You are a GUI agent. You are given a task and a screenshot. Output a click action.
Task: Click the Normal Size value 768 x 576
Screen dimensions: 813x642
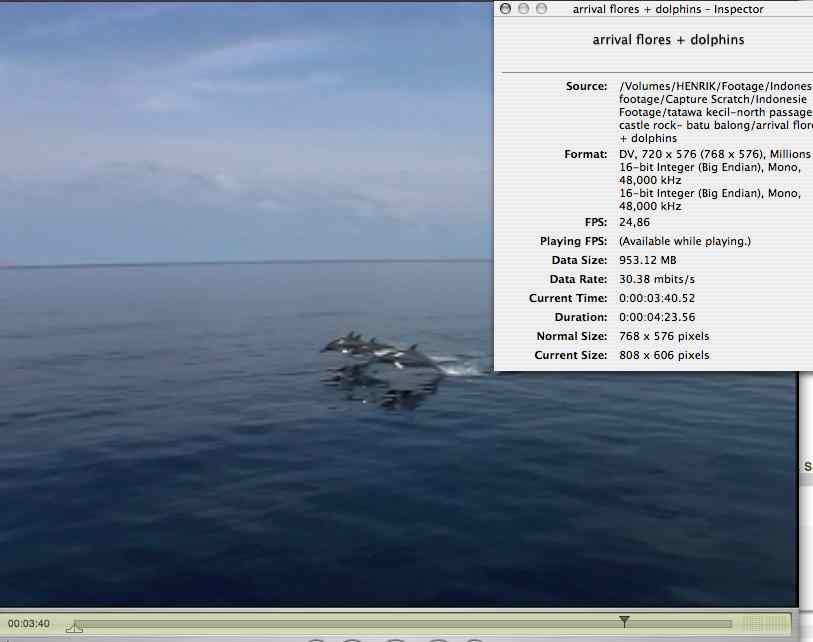[x=664, y=336]
